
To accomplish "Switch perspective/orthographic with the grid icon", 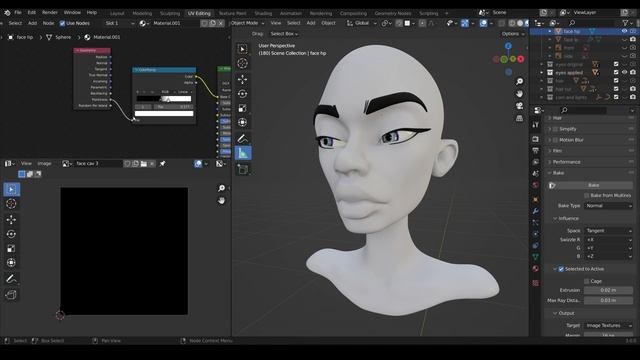I will coord(520,118).
